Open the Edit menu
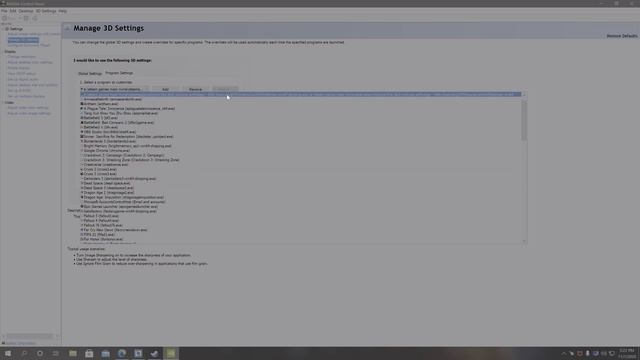 click(13, 11)
